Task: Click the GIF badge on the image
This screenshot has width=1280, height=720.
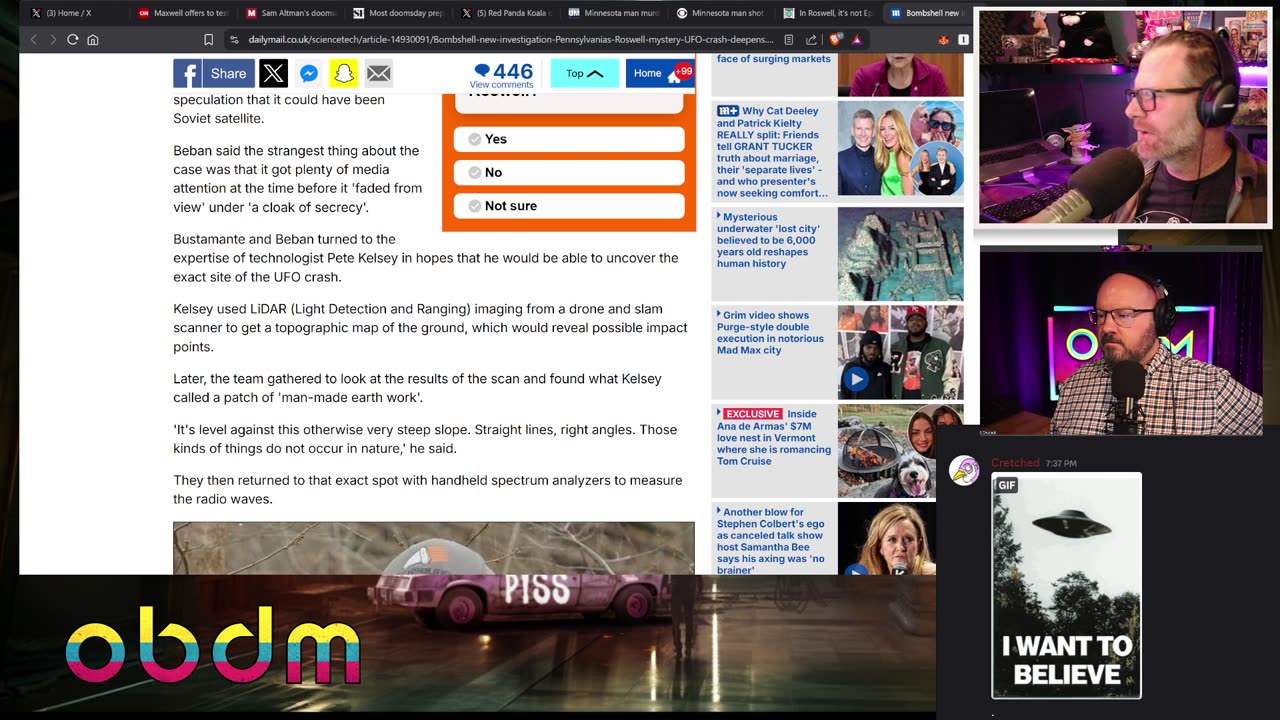Action: (1007, 485)
